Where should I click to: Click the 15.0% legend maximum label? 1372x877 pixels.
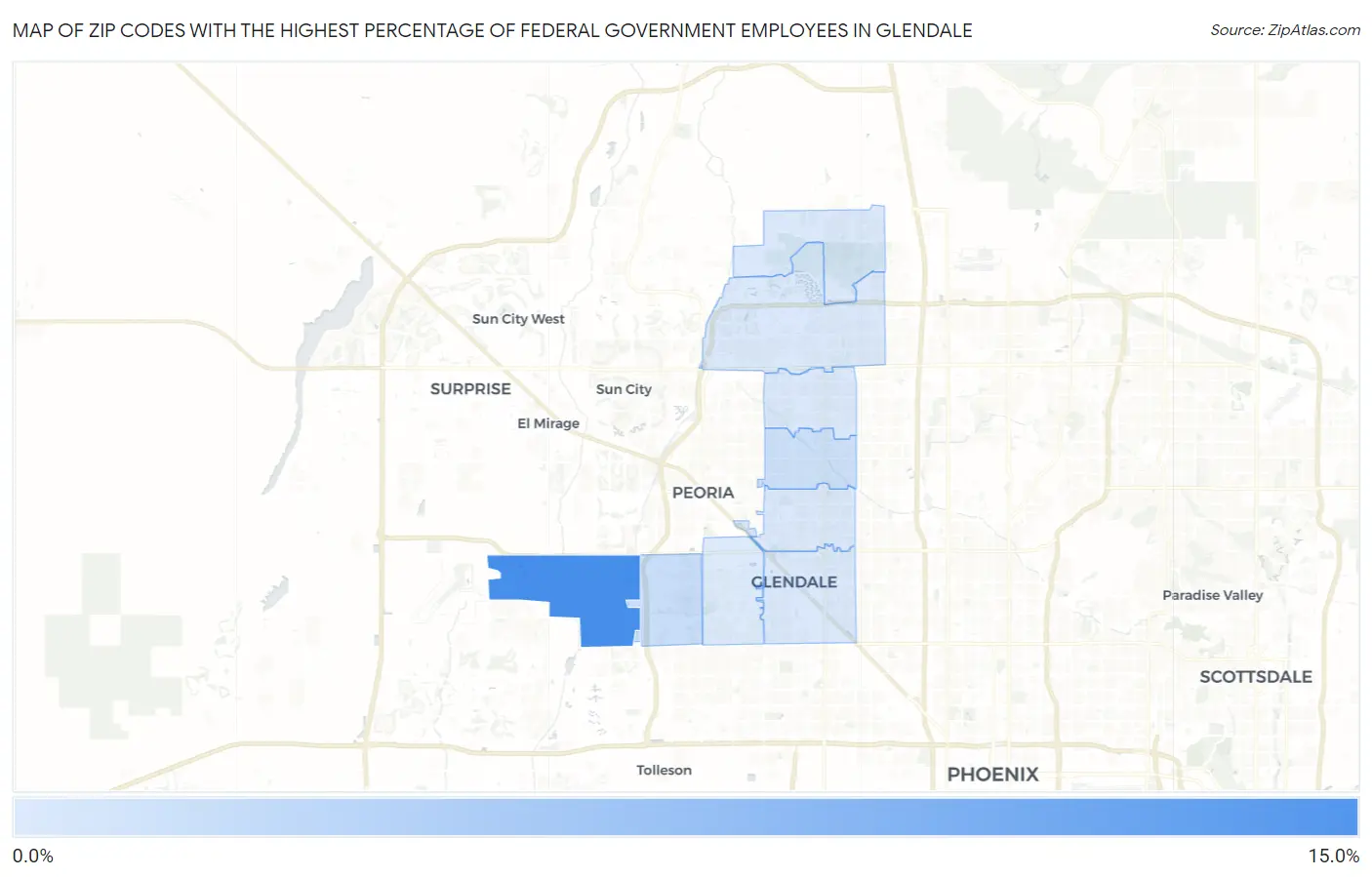point(1334,856)
